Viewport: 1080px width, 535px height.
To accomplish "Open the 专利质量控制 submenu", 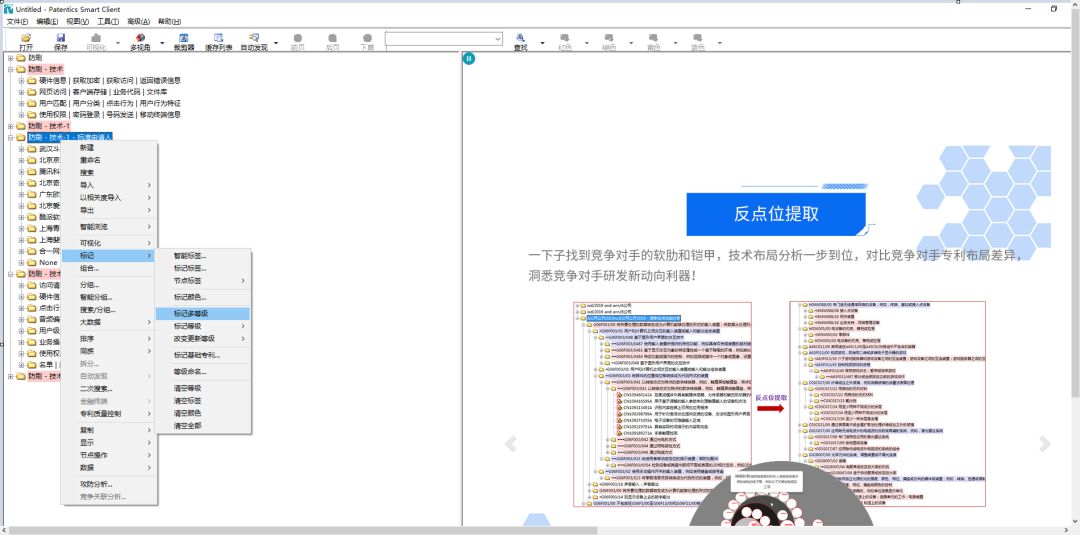I will tap(109, 414).
